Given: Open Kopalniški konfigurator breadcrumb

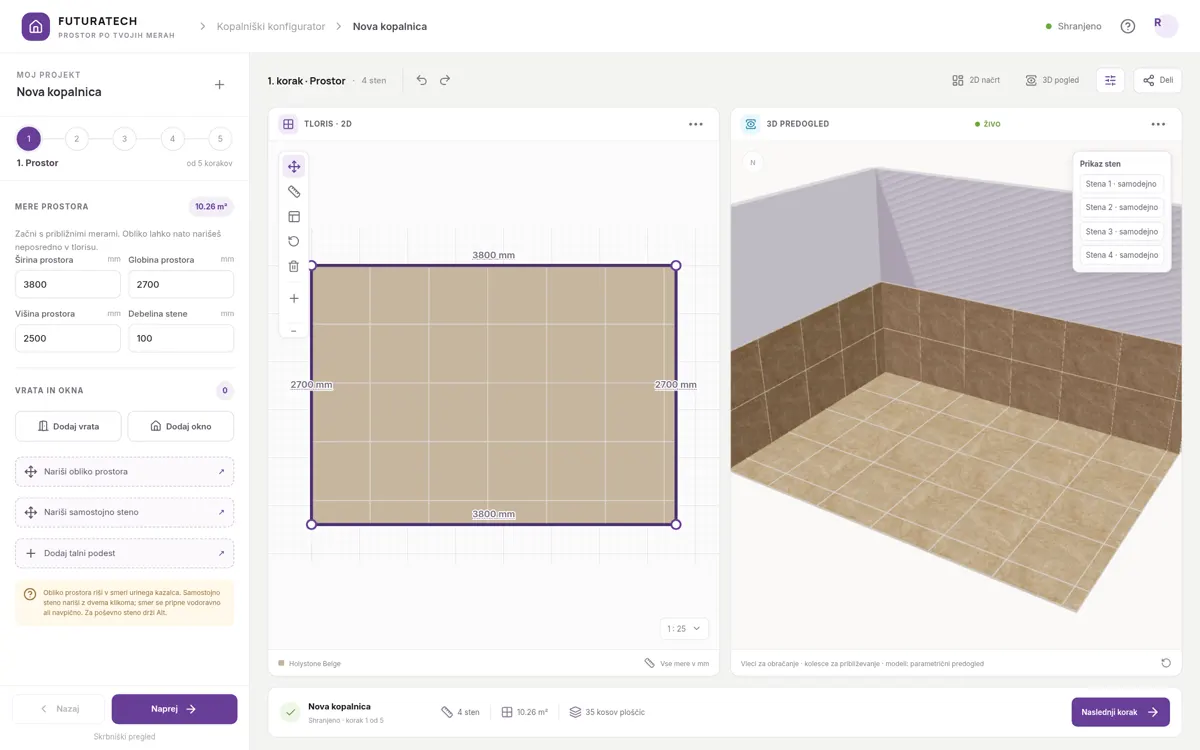Looking at the screenshot, I should click(271, 26).
